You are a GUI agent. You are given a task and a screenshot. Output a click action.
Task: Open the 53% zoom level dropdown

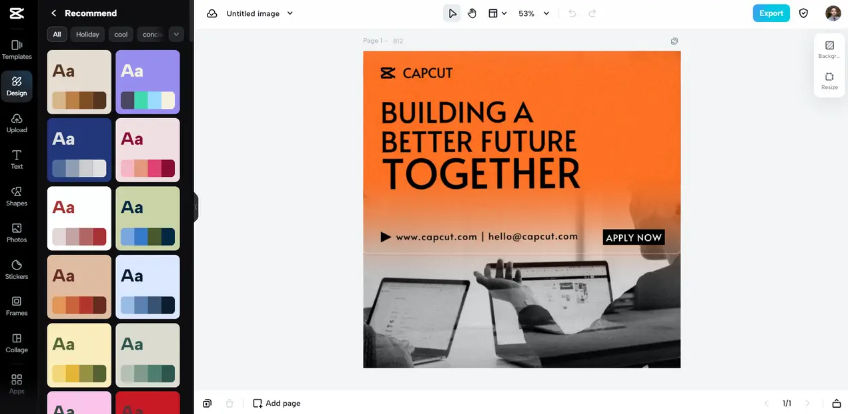coord(533,14)
